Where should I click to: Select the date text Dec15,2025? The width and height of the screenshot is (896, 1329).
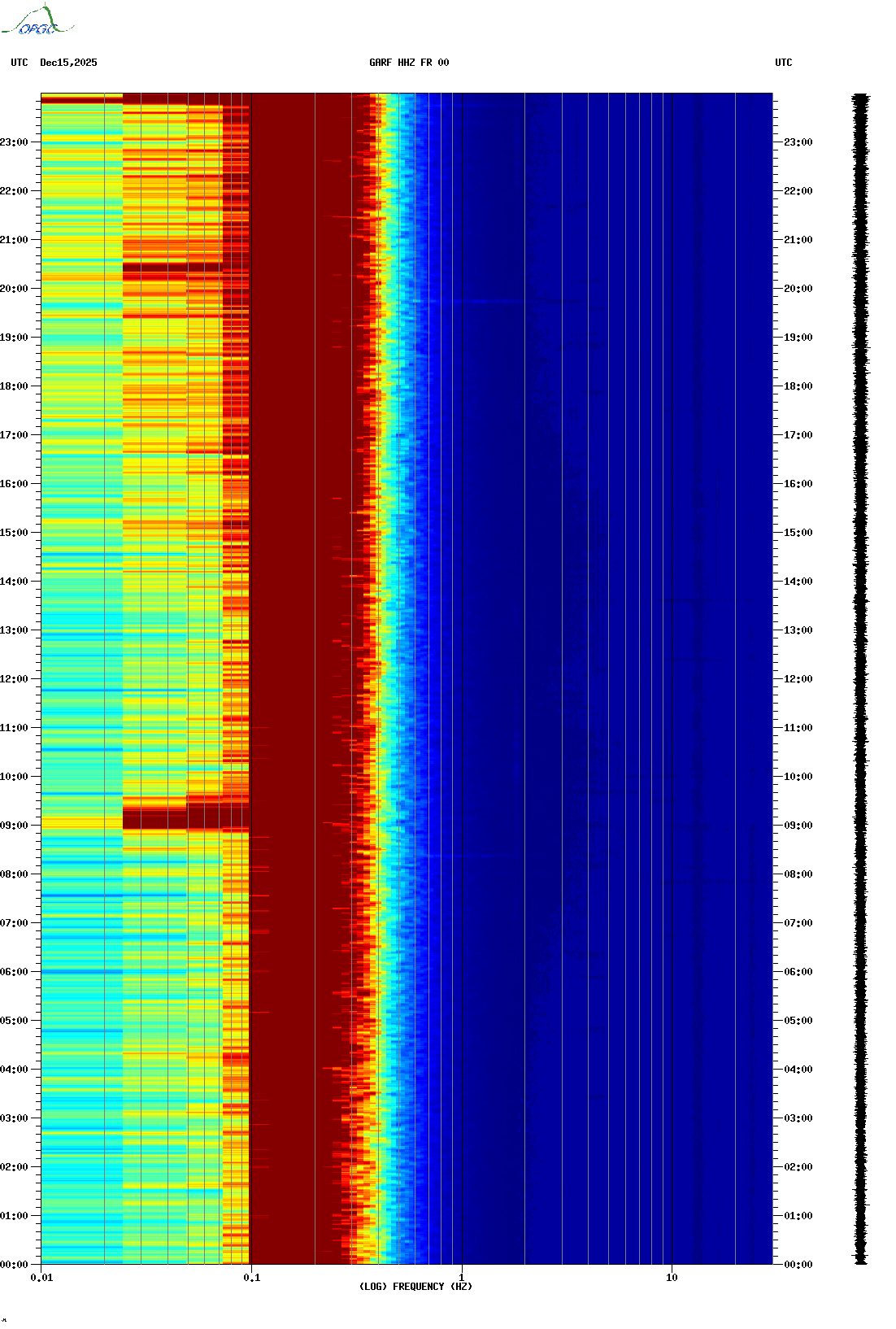(68, 63)
